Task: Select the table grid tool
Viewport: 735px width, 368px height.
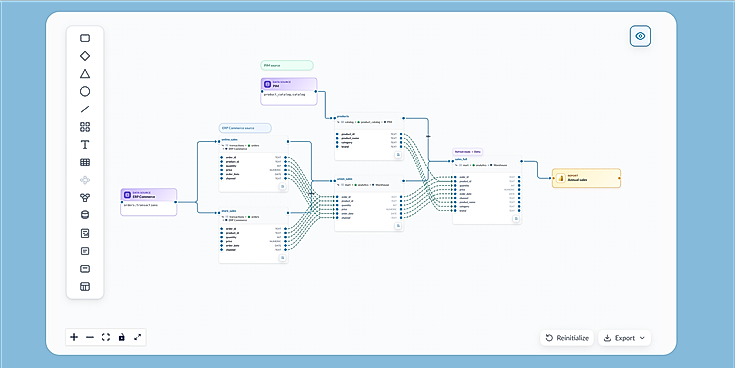Action: pos(85,162)
